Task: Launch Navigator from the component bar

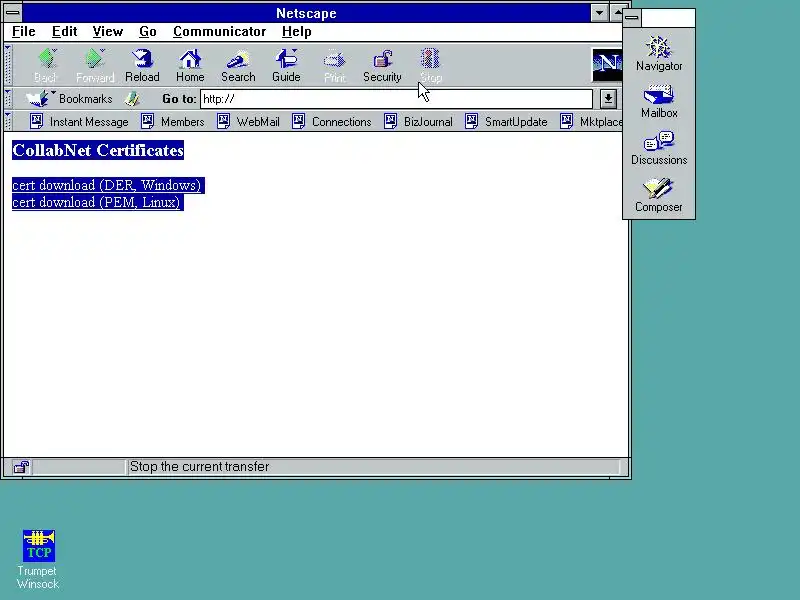Action: [x=659, y=54]
